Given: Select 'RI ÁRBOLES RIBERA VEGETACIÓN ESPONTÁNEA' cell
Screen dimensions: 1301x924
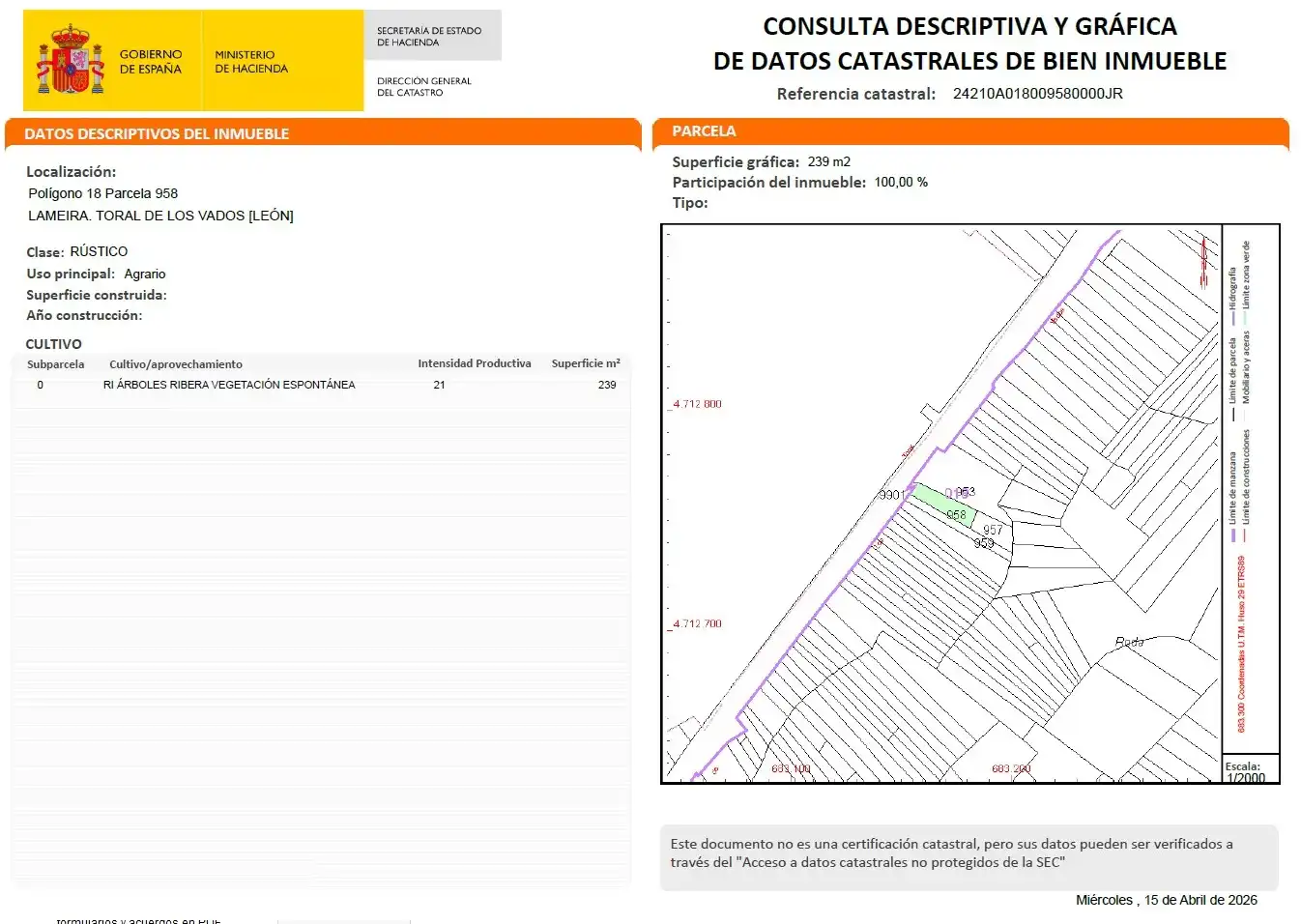Looking at the screenshot, I should pos(229,385).
